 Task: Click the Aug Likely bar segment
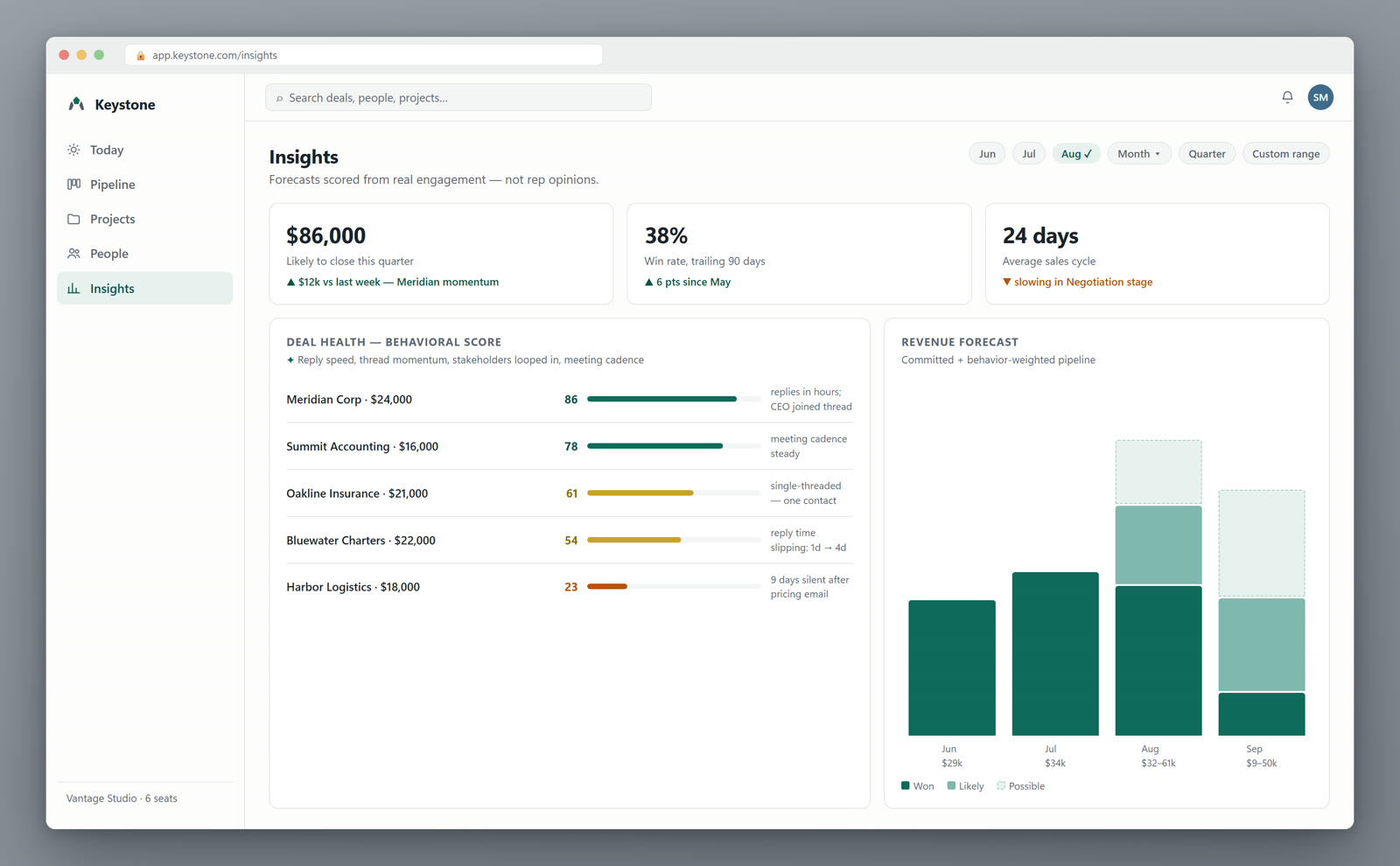point(1158,545)
